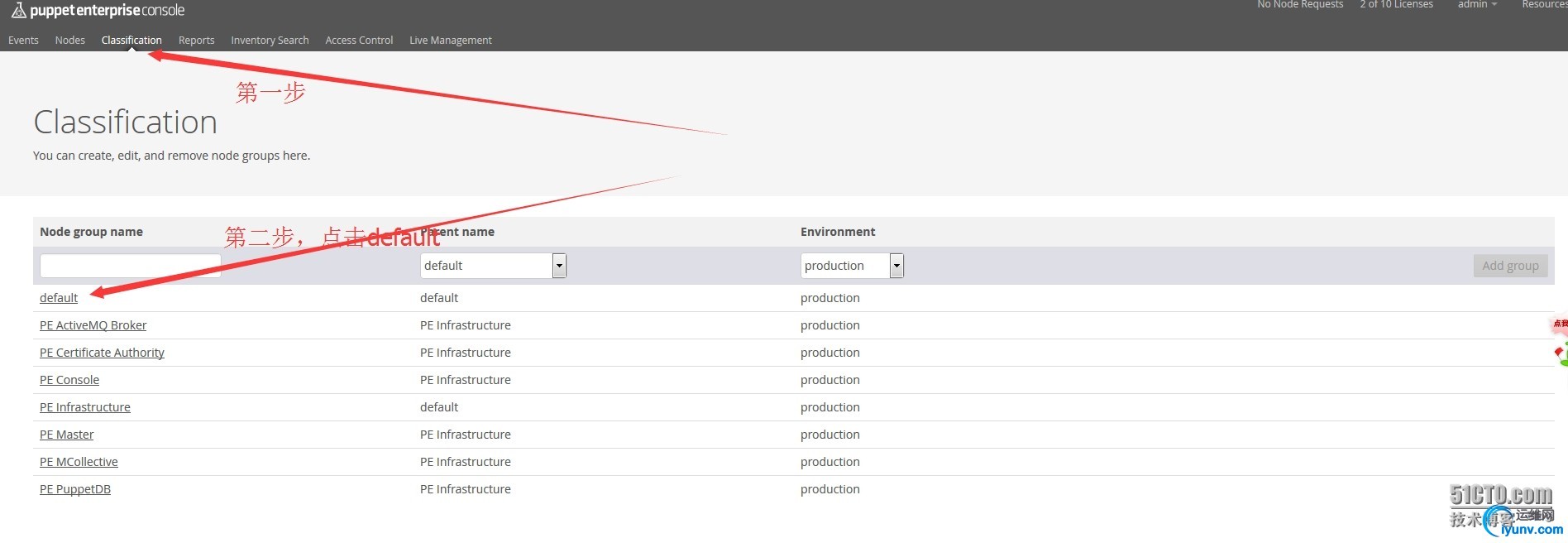This screenshot has width=1568, height=543.
Task: Click parent name of PE ActiveMQ Broker row
Action: [466, 325]
